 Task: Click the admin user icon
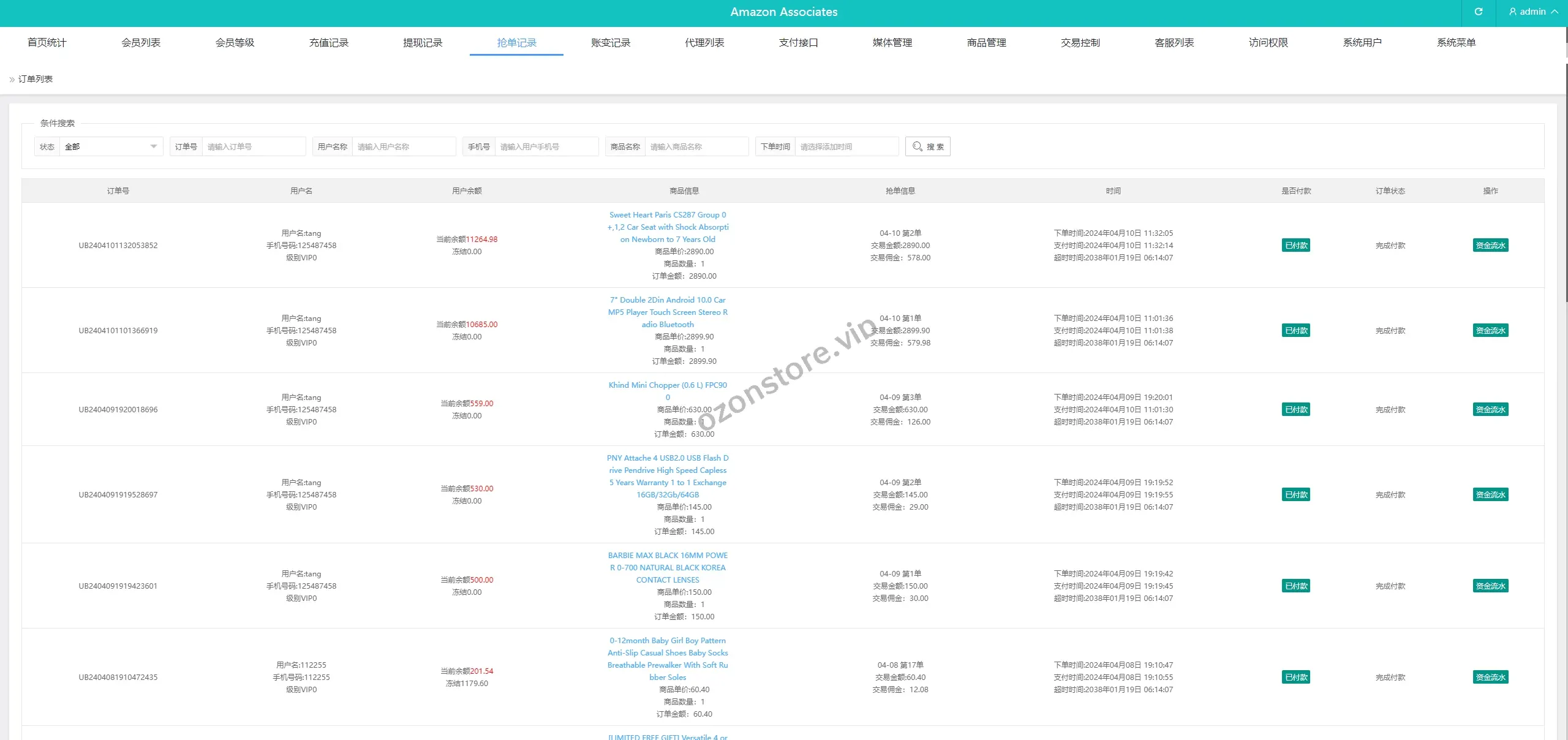1513,12
